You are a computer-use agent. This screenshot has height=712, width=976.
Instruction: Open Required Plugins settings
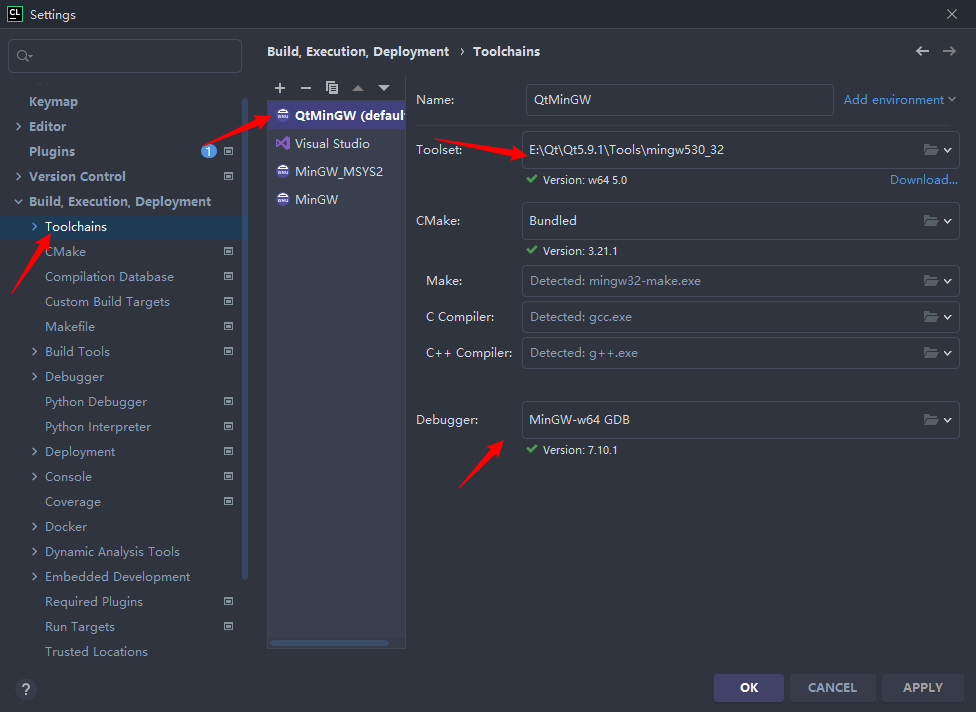94,602
